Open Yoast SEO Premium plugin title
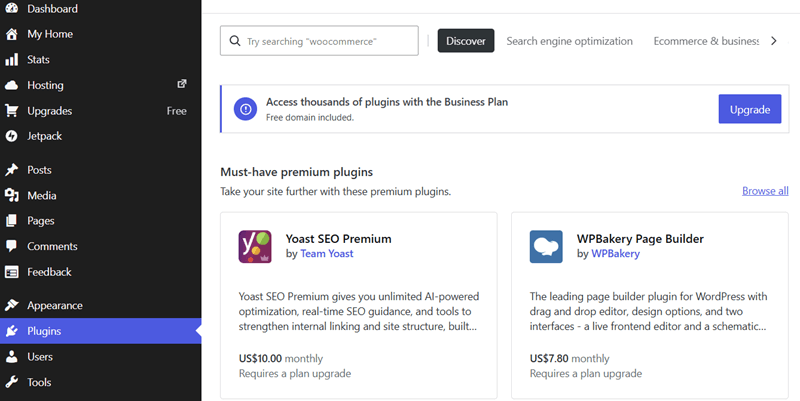Viewport: 800px width, 401px height. (x=338, y=239)
